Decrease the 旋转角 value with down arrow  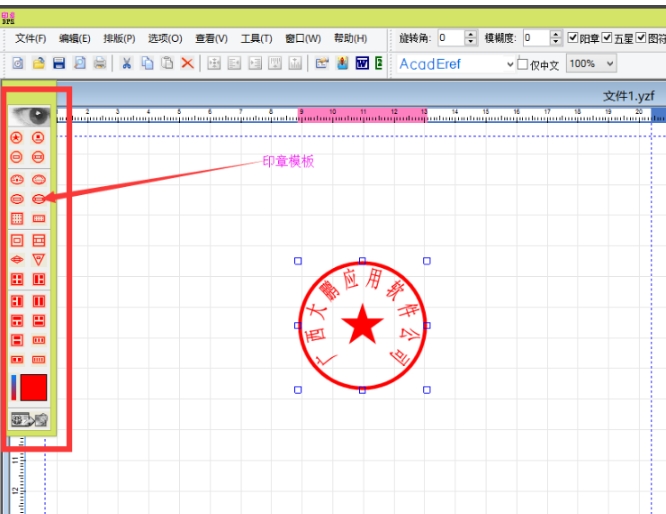click(471, 42)
